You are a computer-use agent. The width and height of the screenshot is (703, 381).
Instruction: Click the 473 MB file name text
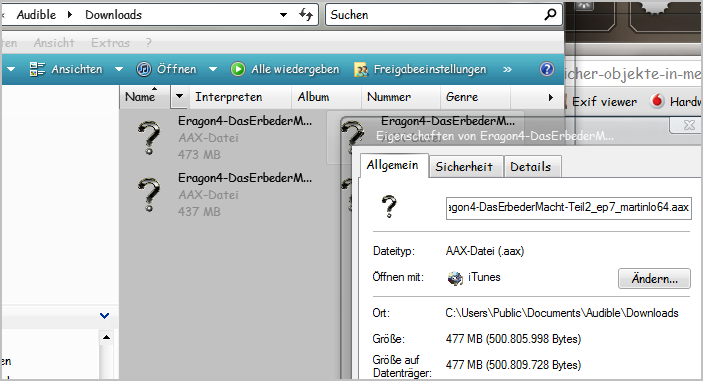tap(245, 121)
